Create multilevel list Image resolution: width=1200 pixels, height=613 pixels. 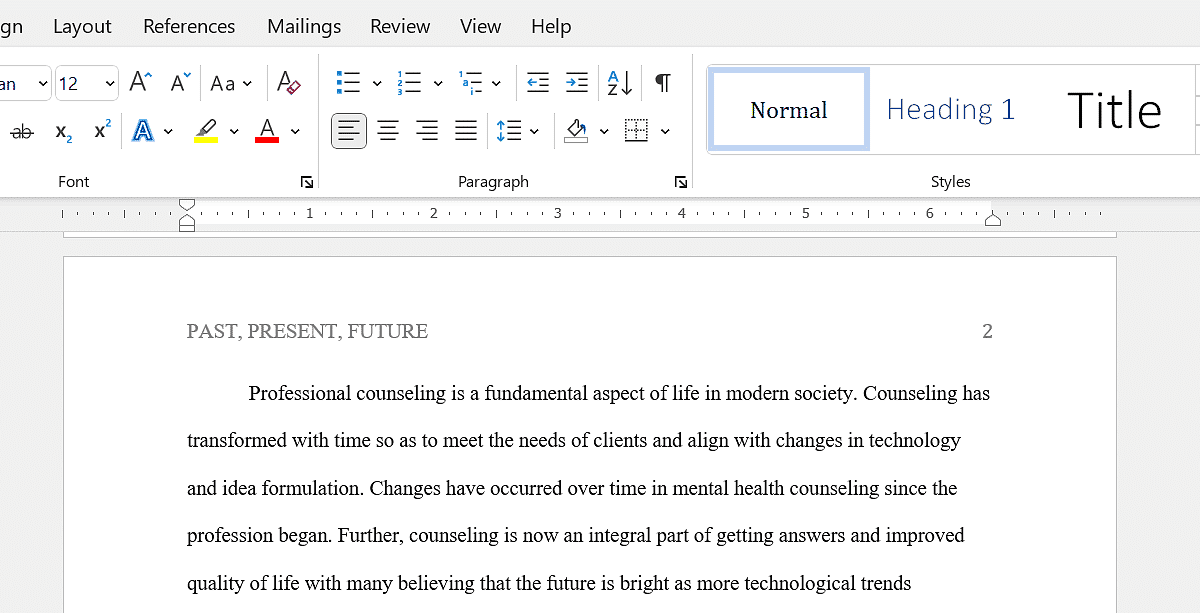(x=470, y=83)
